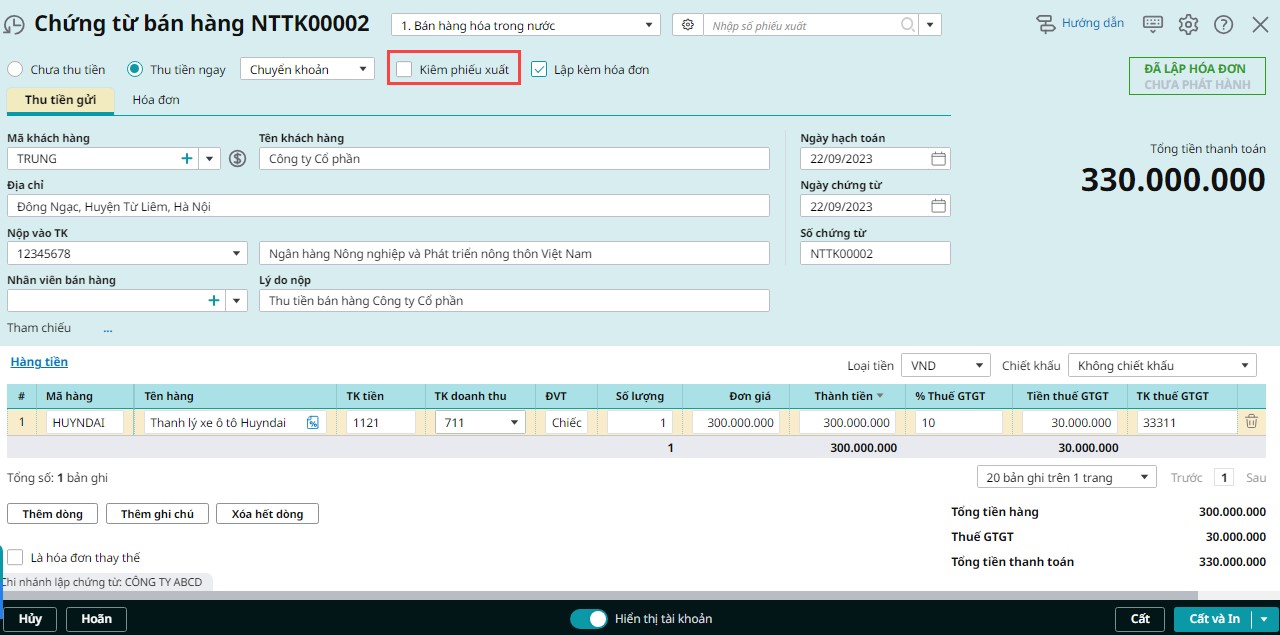The height and width of the screenshot is (635, 1280).
Task: Open the gear settings next to voucher search
Action: pos(688,25)
